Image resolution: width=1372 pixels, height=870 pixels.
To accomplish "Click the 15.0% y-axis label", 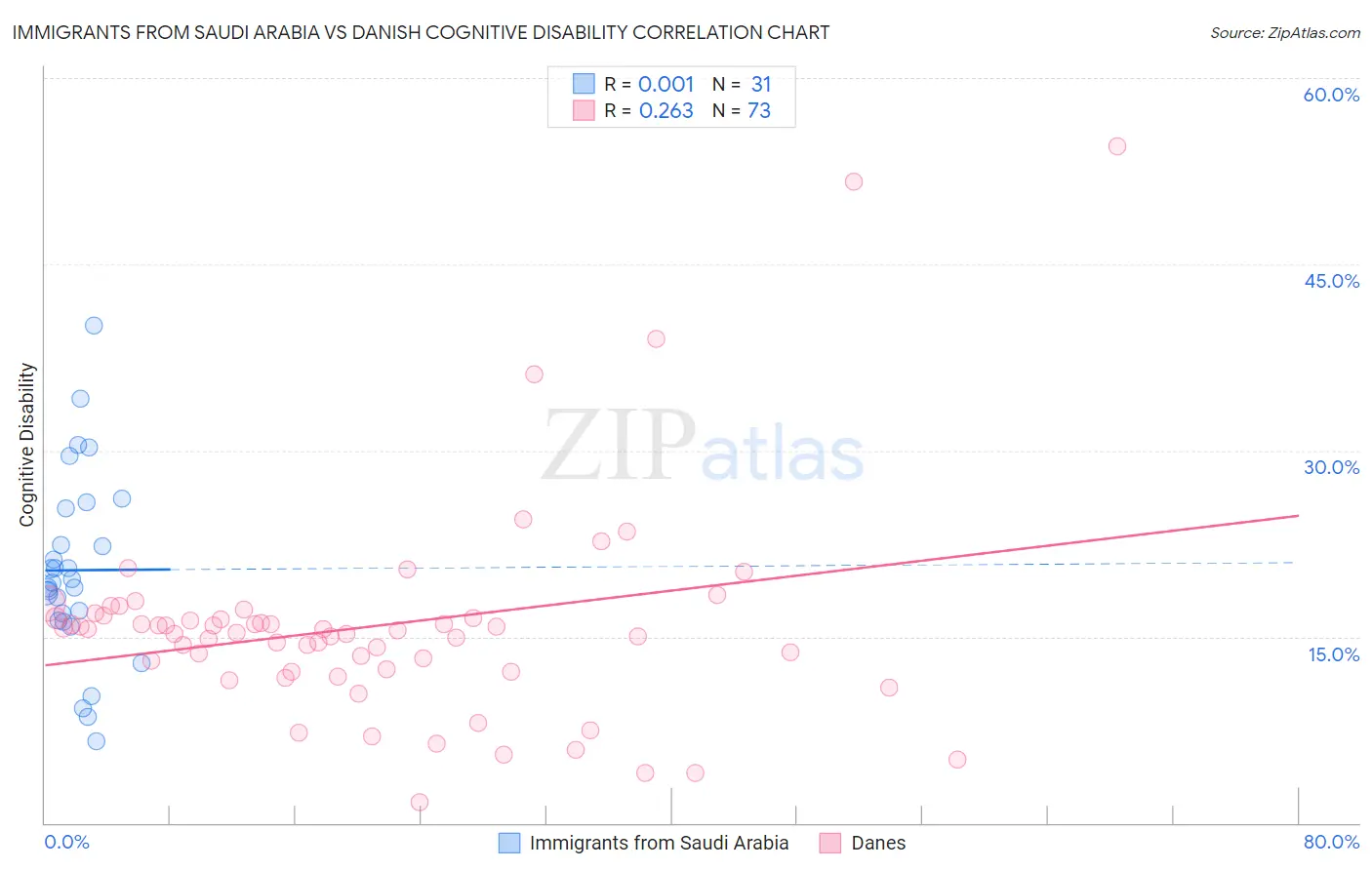I will click(1333, 654).
